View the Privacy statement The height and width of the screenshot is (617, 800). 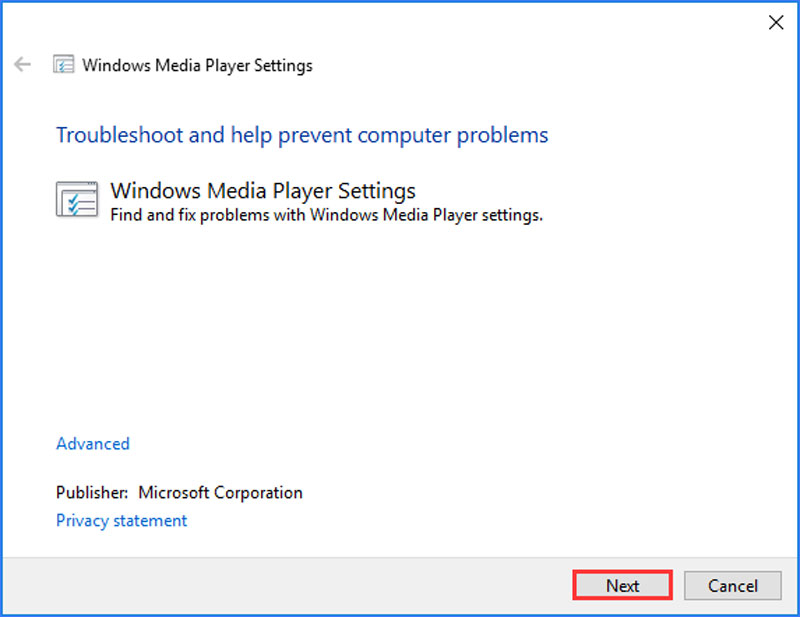click(121, 520)
